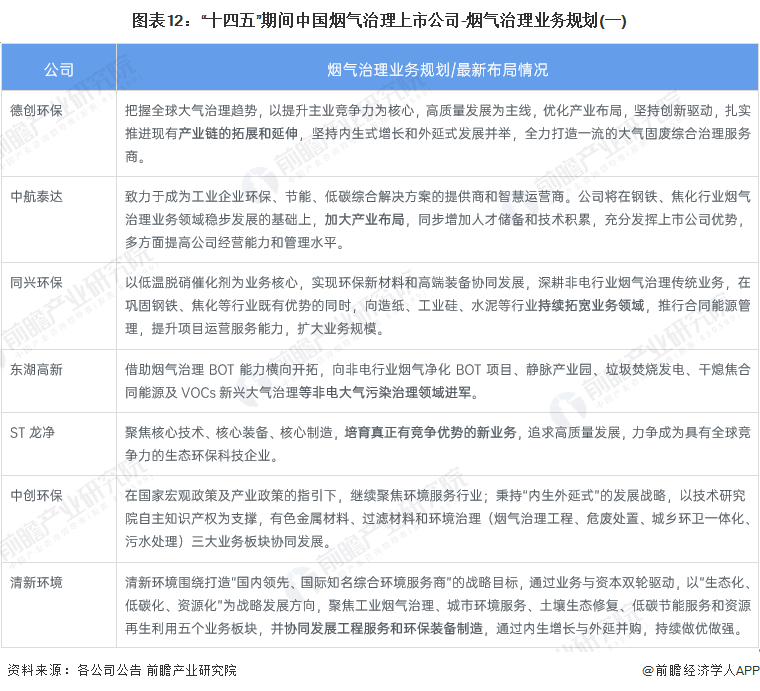Click the text beginning '聚焦核心技术、核心装备'
Screen dimensions: 760x691
coord(438,444)
